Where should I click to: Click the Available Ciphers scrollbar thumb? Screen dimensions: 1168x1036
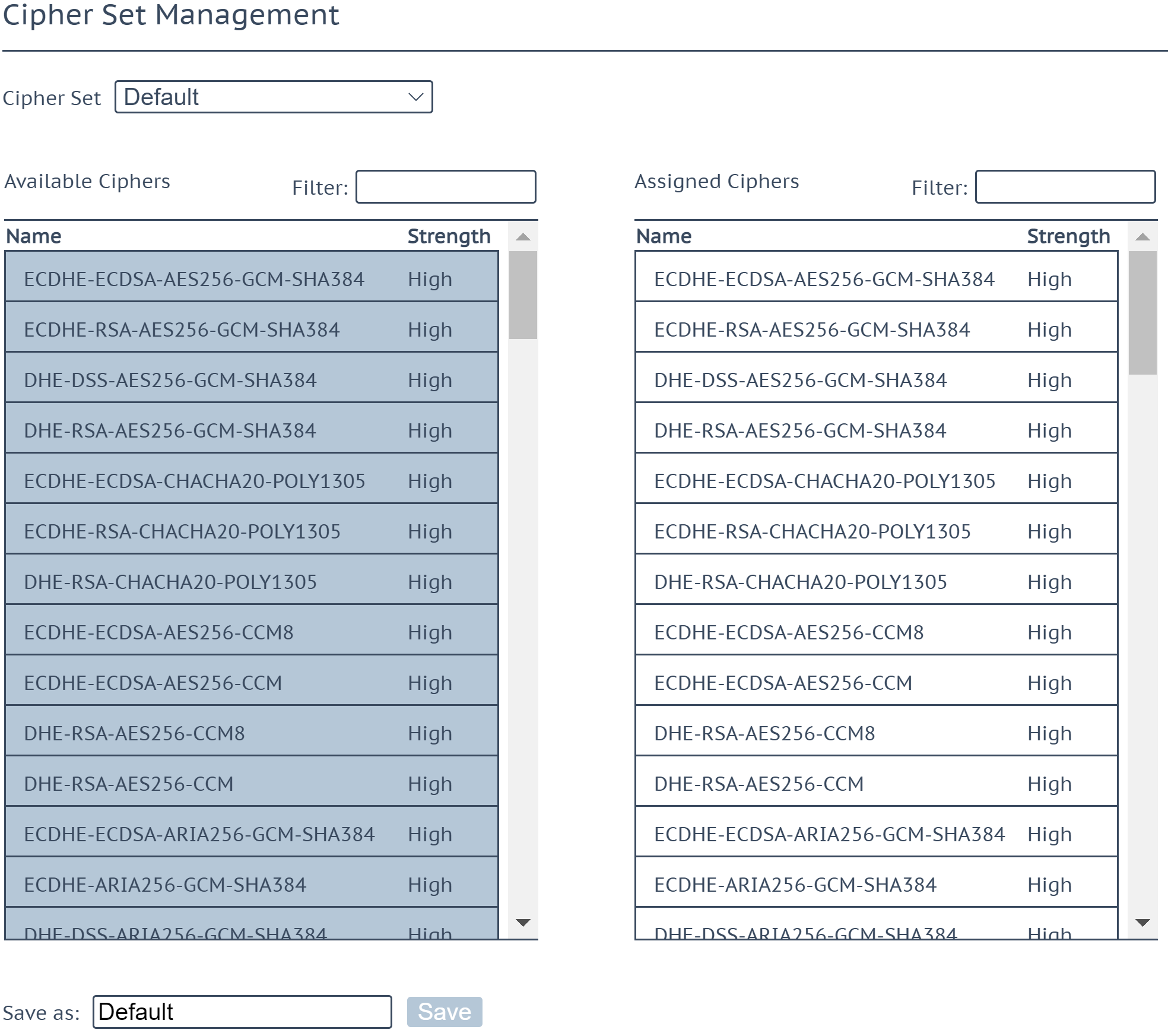pos(523,295)
